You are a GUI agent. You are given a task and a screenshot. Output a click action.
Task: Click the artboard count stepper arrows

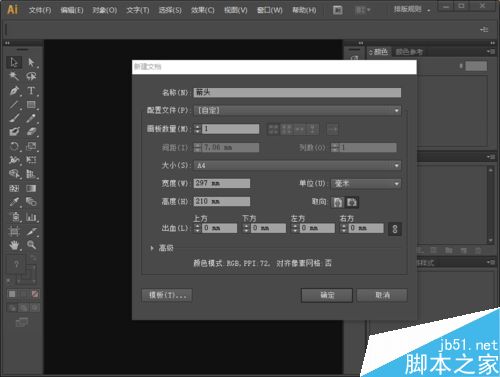pos(198,129)
